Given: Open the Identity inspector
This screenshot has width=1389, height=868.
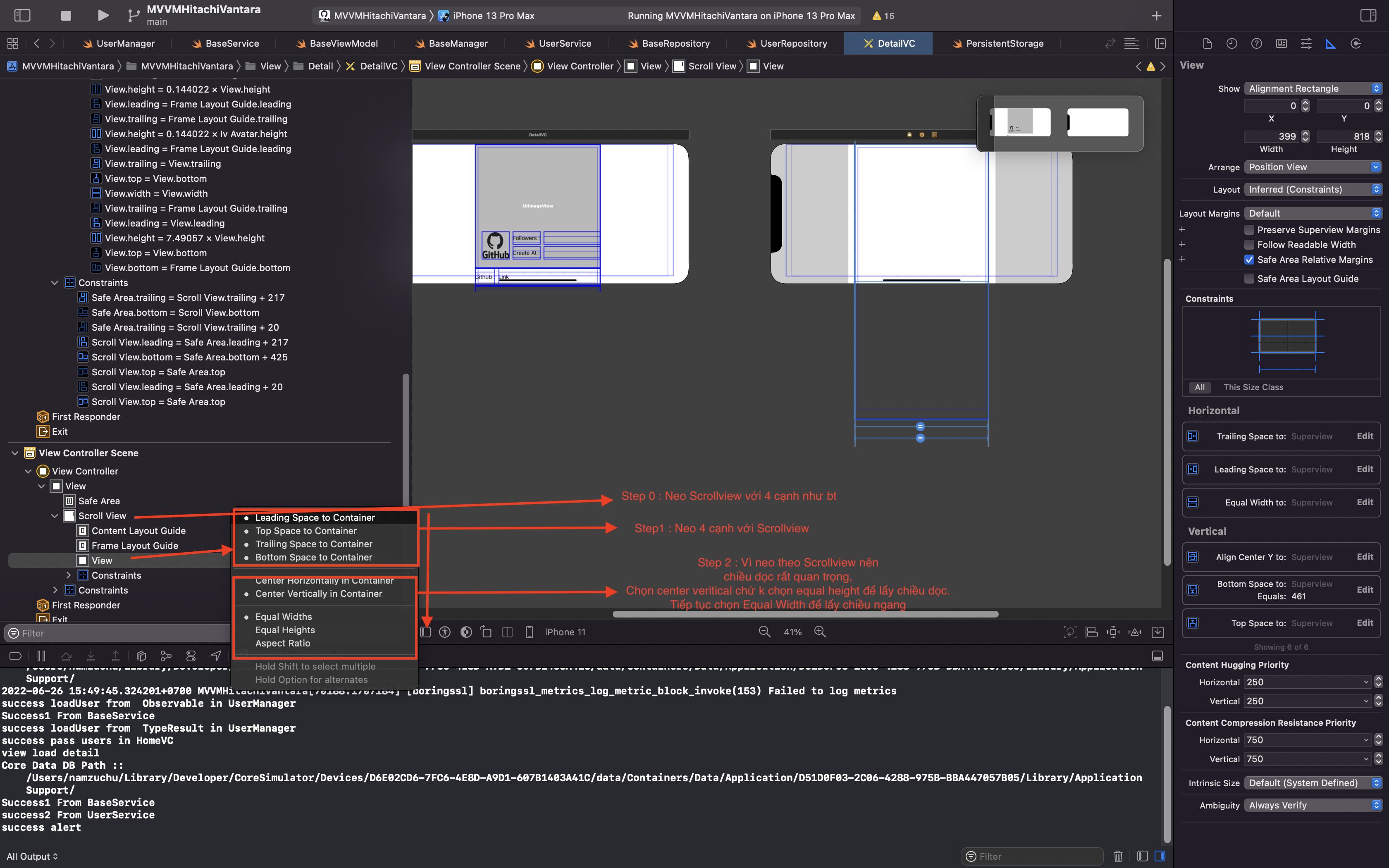Looking at the screenshot, I should [1281, 44].
